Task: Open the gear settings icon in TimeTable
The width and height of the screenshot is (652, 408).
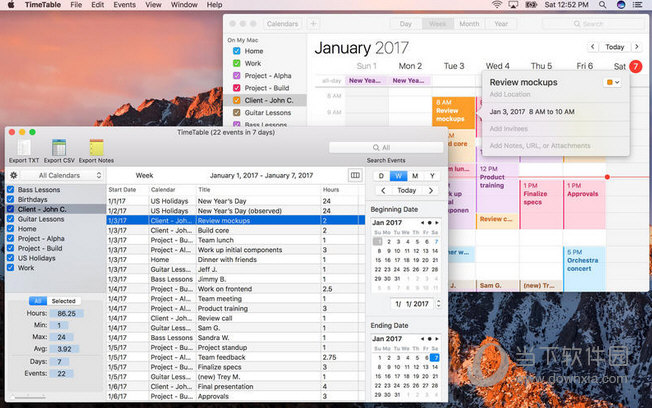Action: 13,176
